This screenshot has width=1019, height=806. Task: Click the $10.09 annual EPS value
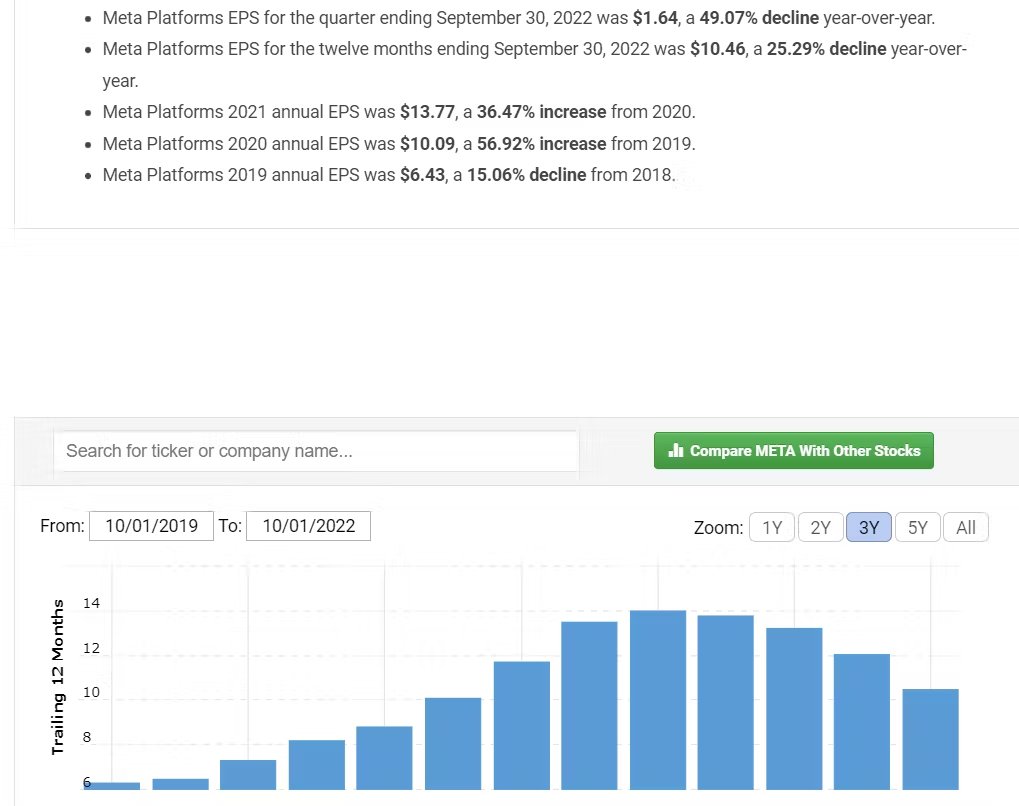coord(427,144)
